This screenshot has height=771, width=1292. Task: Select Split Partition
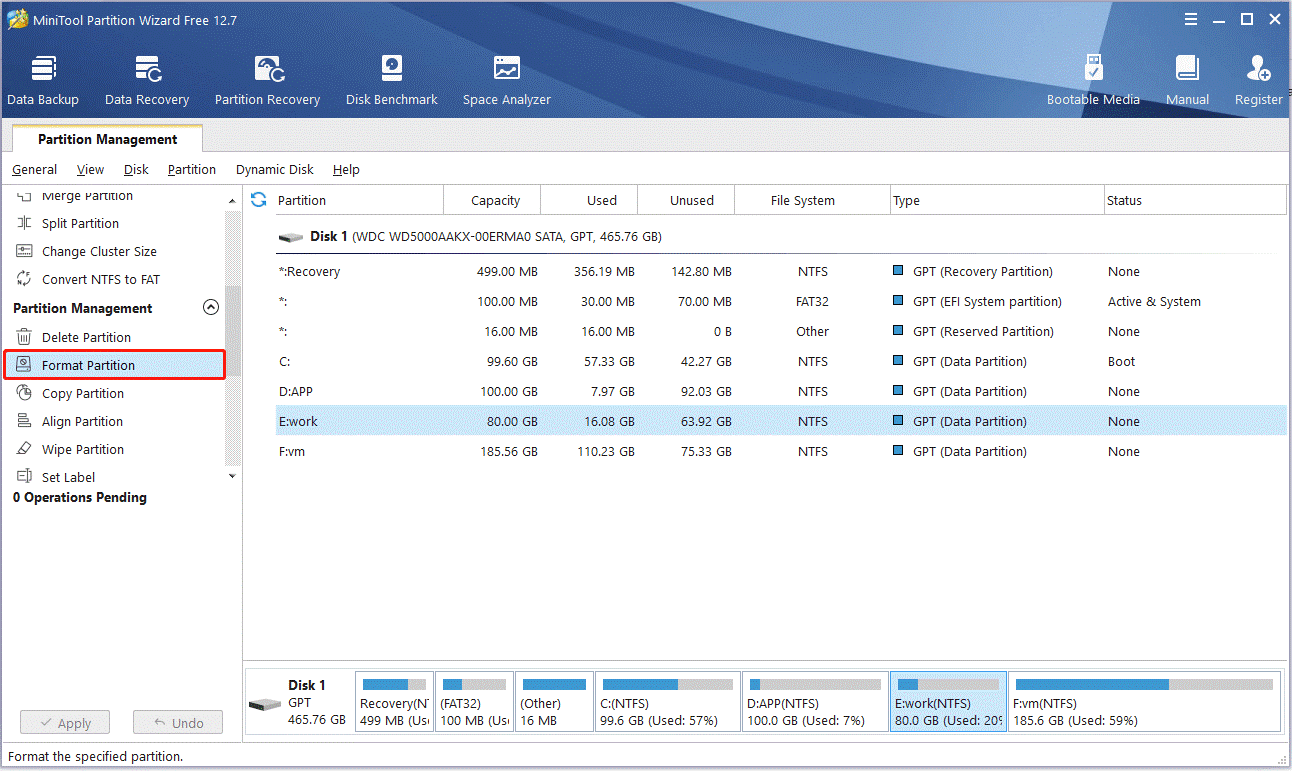click(80, 224)
